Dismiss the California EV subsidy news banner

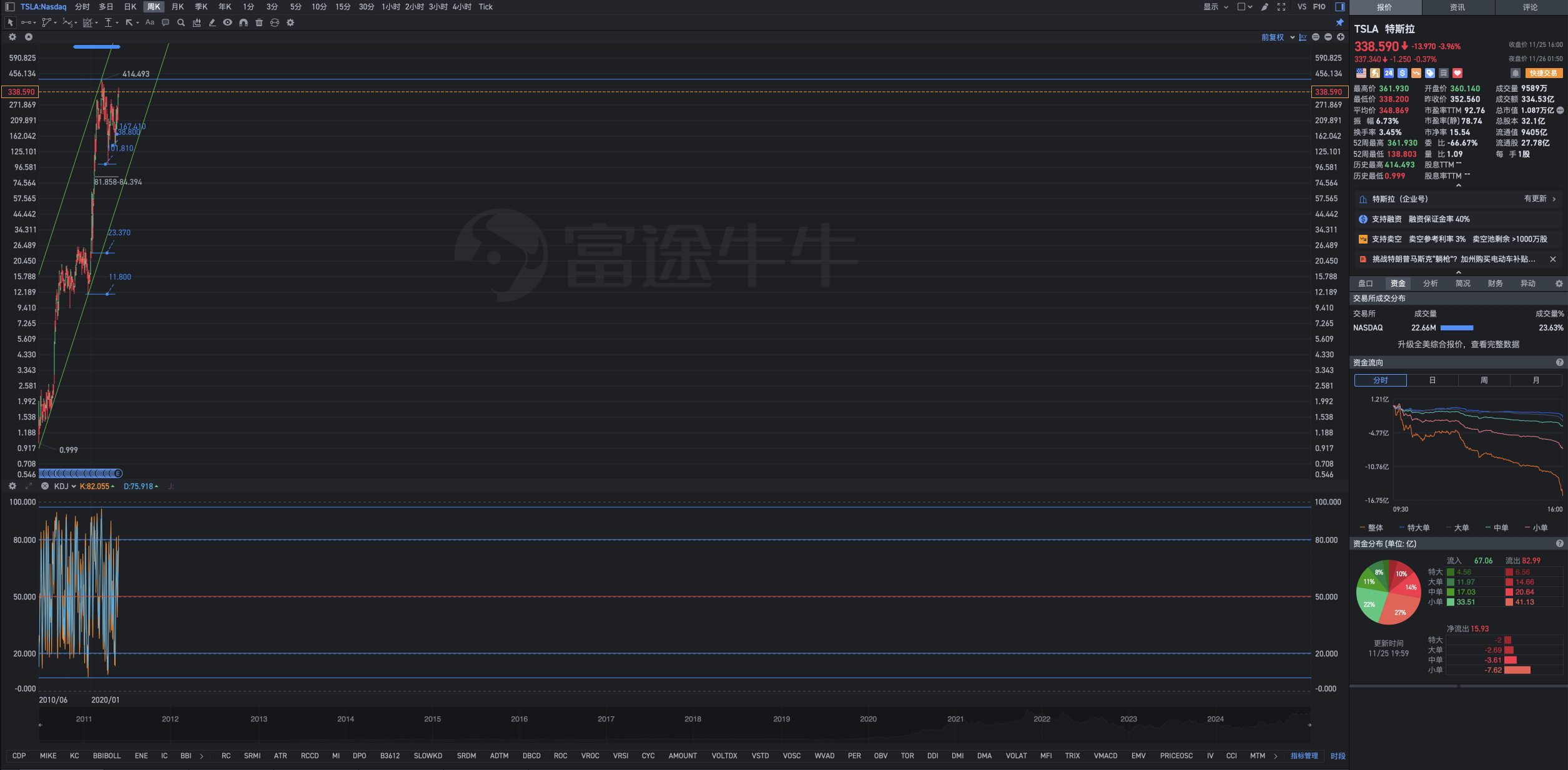pos(1552,259)
